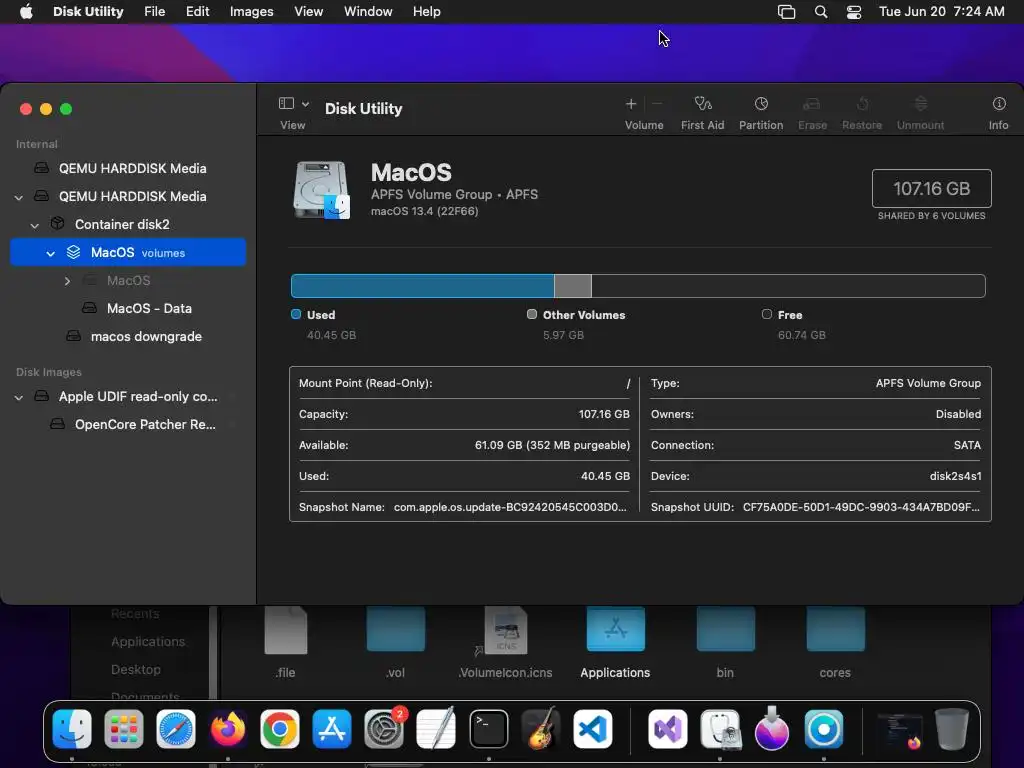The height and width of the screenshot is (768, 1024).
Task: Open Visual Studio Code from the Dock
Action: (x=593, y=729)
